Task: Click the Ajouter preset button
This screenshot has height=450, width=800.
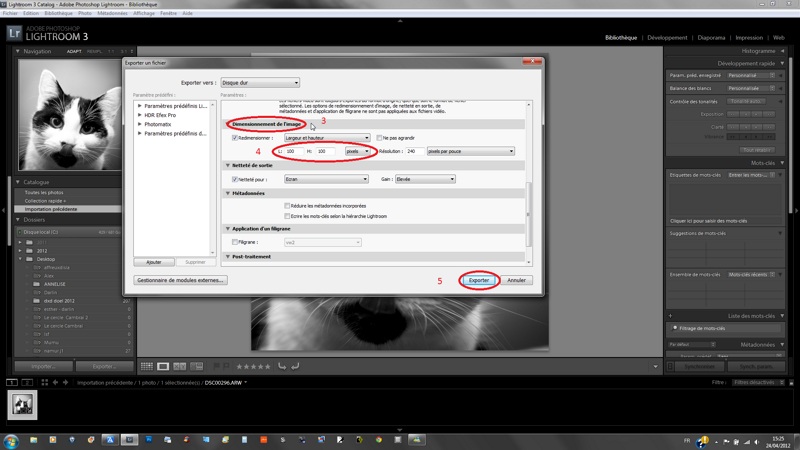Action: [154, 262]
